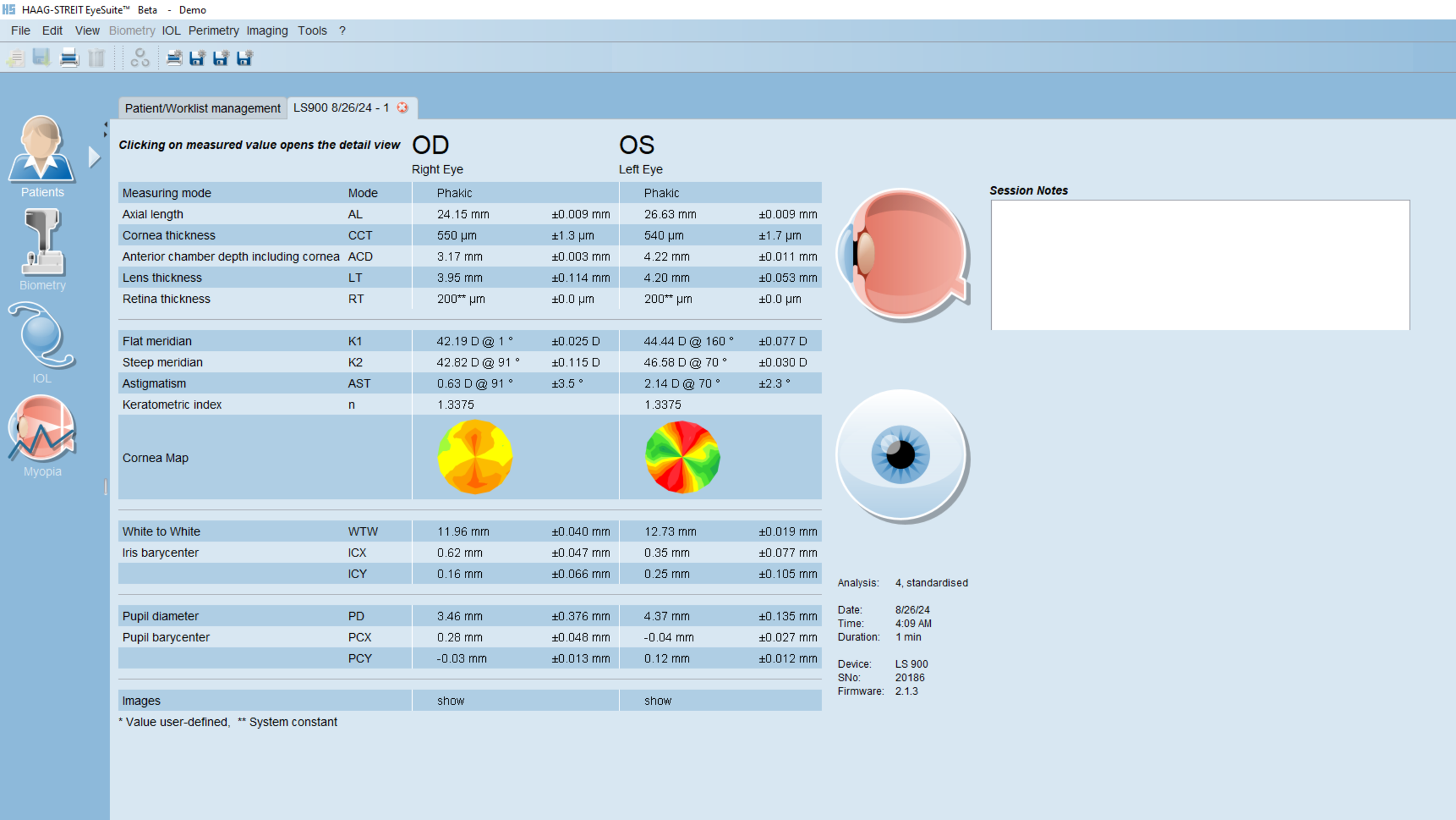Click the last save-with-settings icon
1456x820 pixels.
244,57
